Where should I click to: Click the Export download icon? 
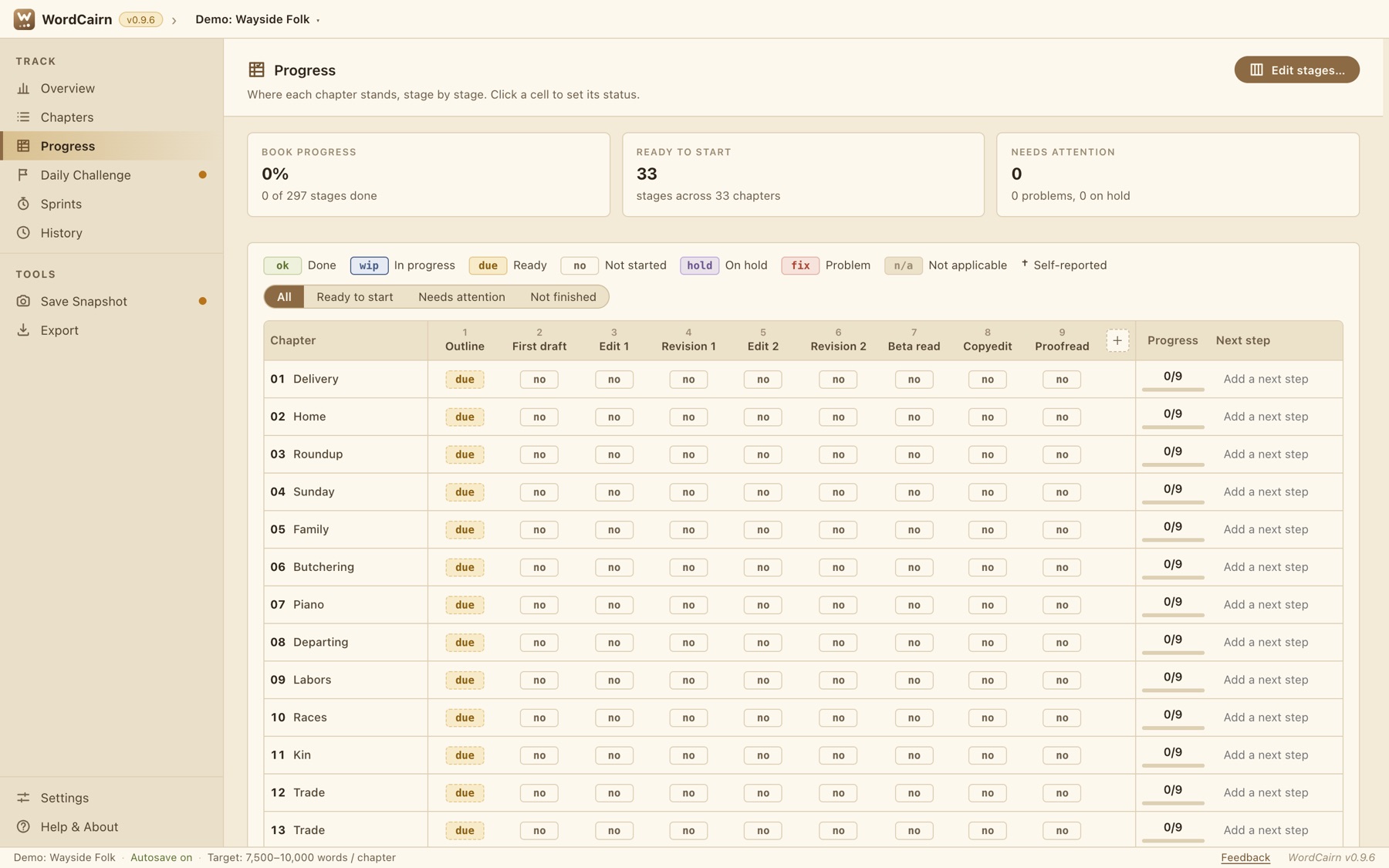(23, 330)
